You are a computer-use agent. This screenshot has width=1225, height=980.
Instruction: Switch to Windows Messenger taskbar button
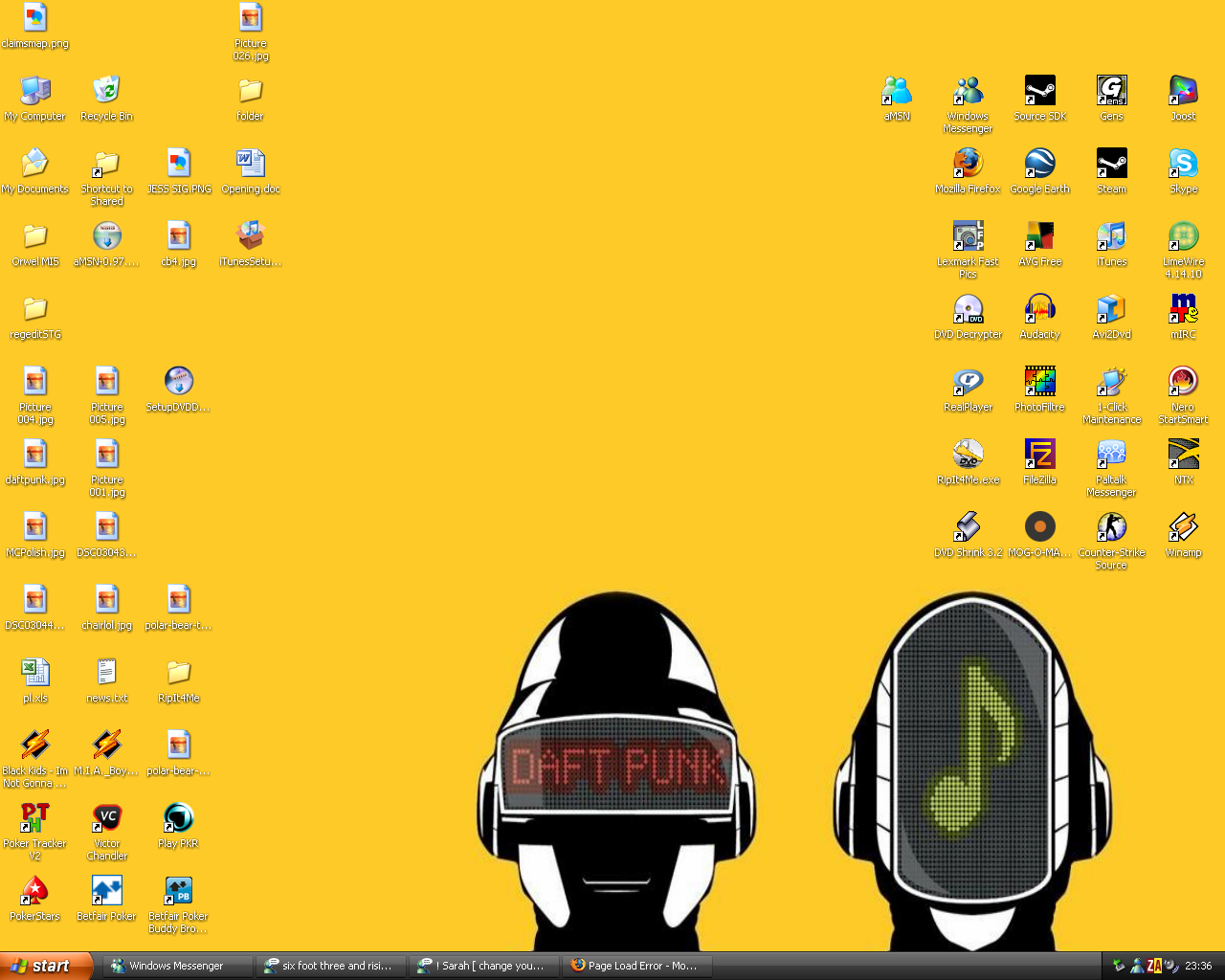[177, 966]
